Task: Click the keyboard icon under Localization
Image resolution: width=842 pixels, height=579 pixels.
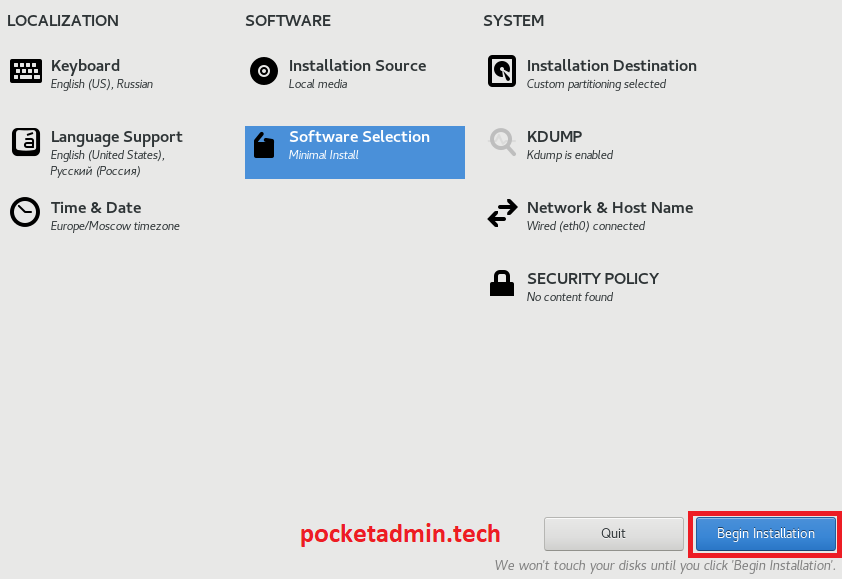Action: click(x=26, y=71)
